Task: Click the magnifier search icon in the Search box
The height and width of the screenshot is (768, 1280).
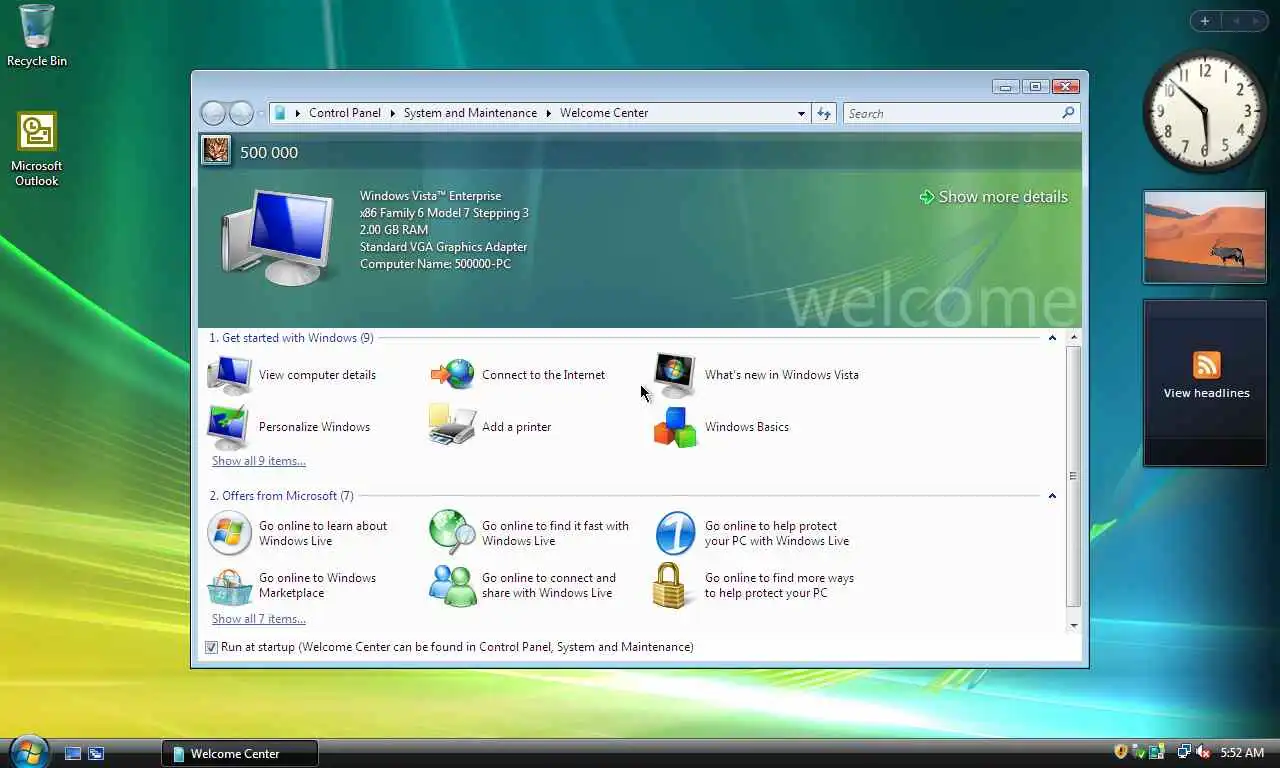Action: point(1068,113)
